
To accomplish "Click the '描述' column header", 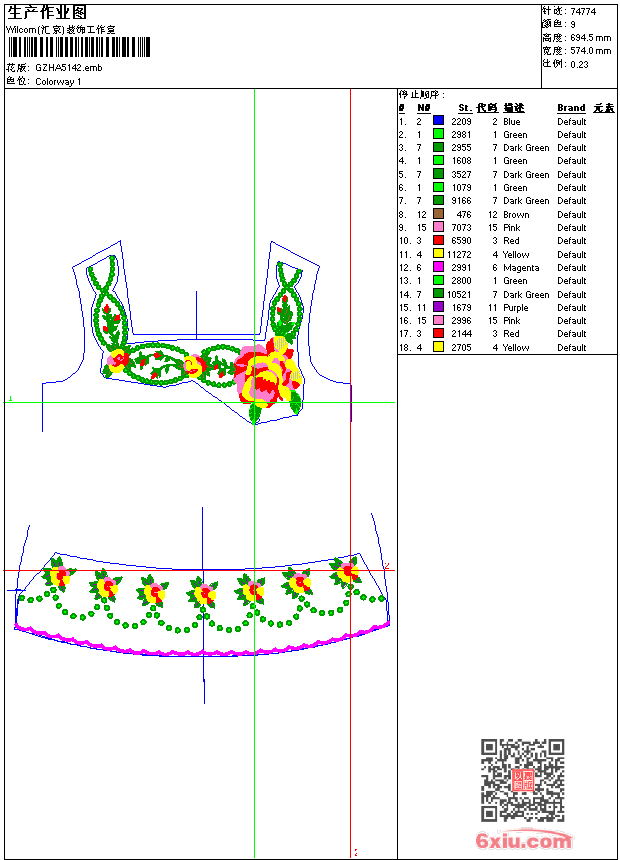I will tap(514, 108).
